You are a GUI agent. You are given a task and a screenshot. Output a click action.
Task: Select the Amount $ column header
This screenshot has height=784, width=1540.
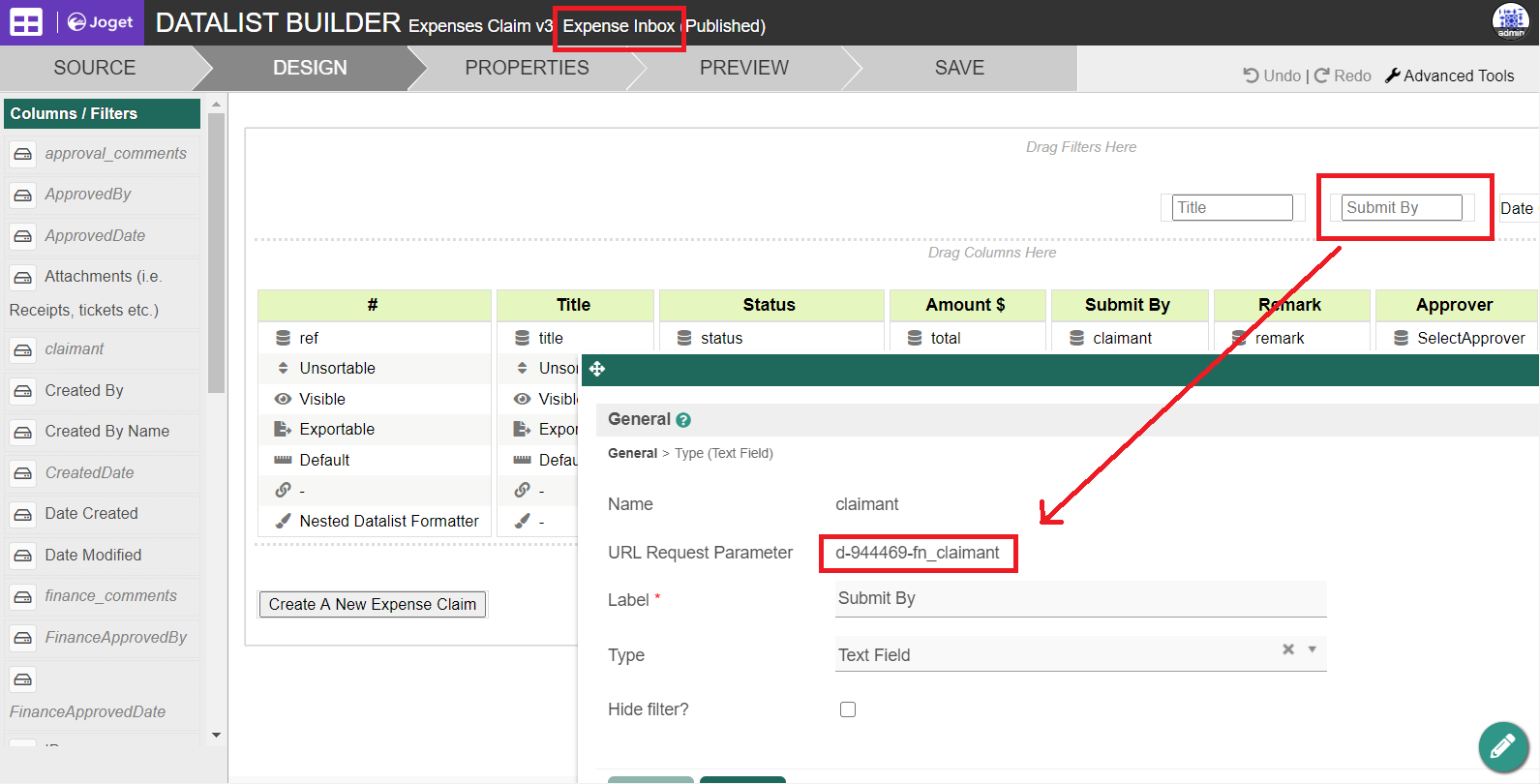(x=968, y=305)
